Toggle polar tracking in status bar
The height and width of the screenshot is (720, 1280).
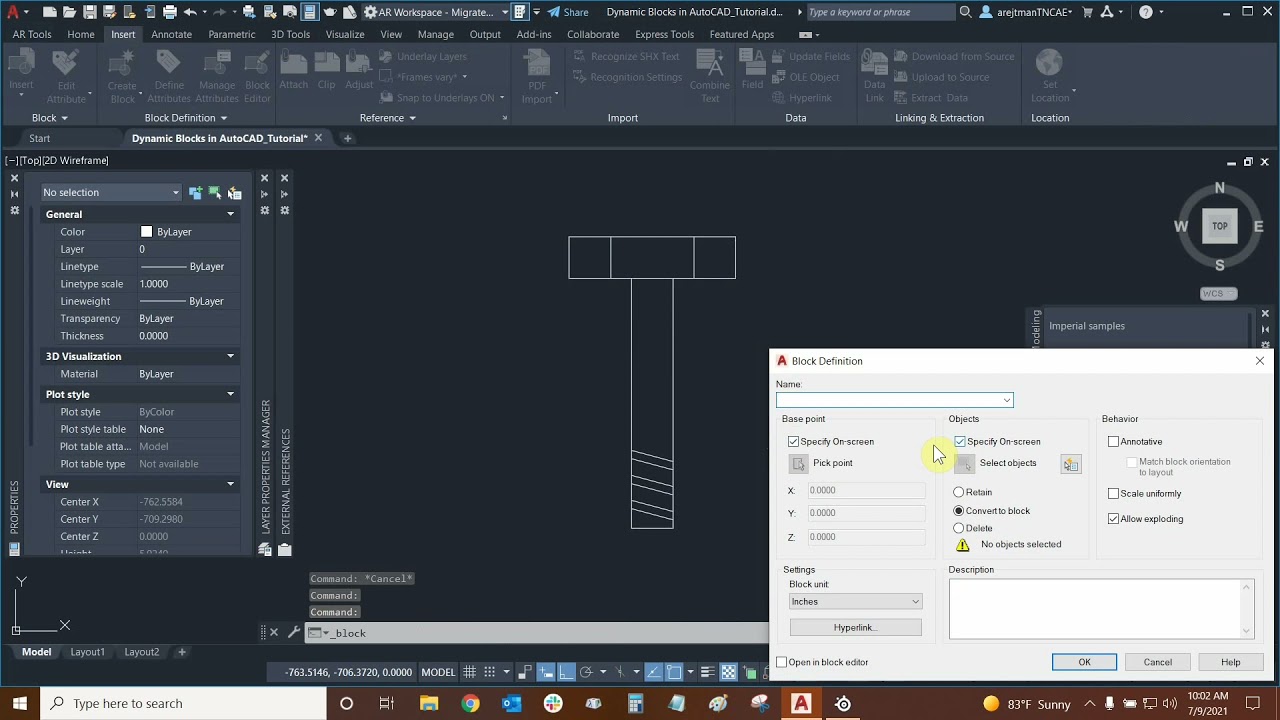coord(586,672)
